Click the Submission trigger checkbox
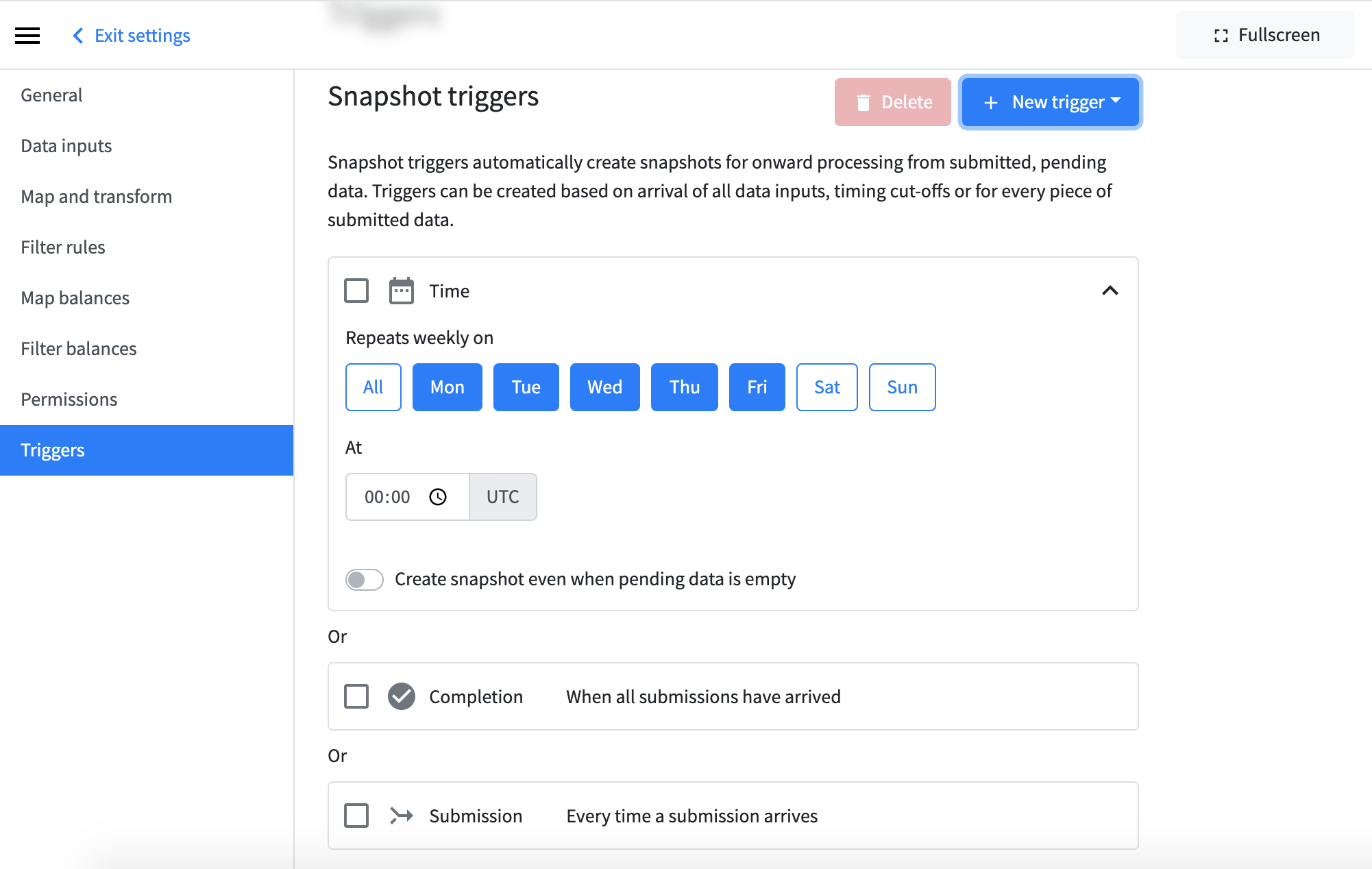Screen dimensions: 1372x869 pos(356,816)
